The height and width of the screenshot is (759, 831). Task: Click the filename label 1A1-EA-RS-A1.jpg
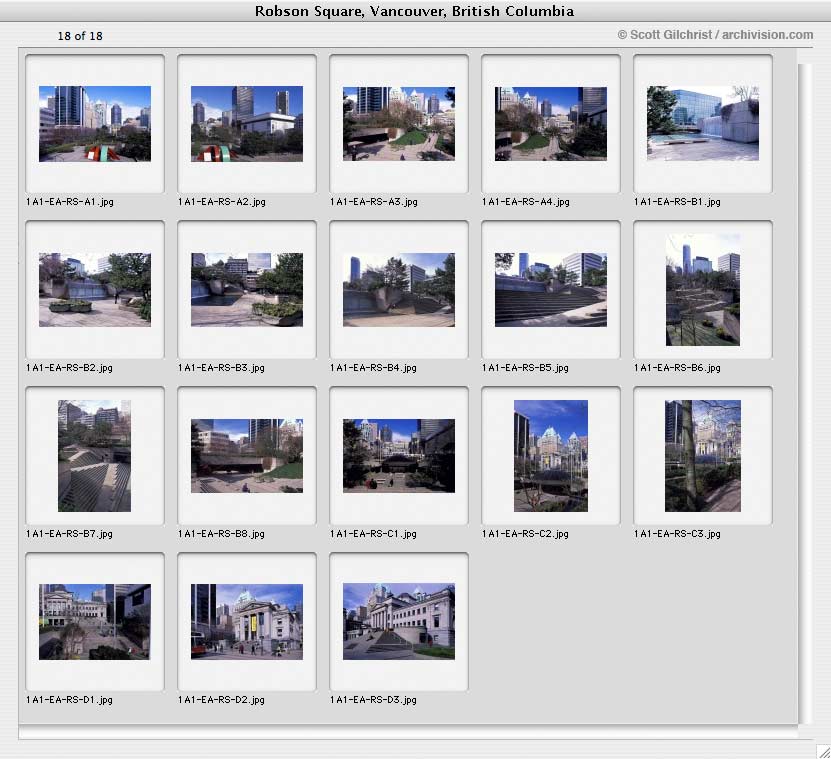click(69, 202)
